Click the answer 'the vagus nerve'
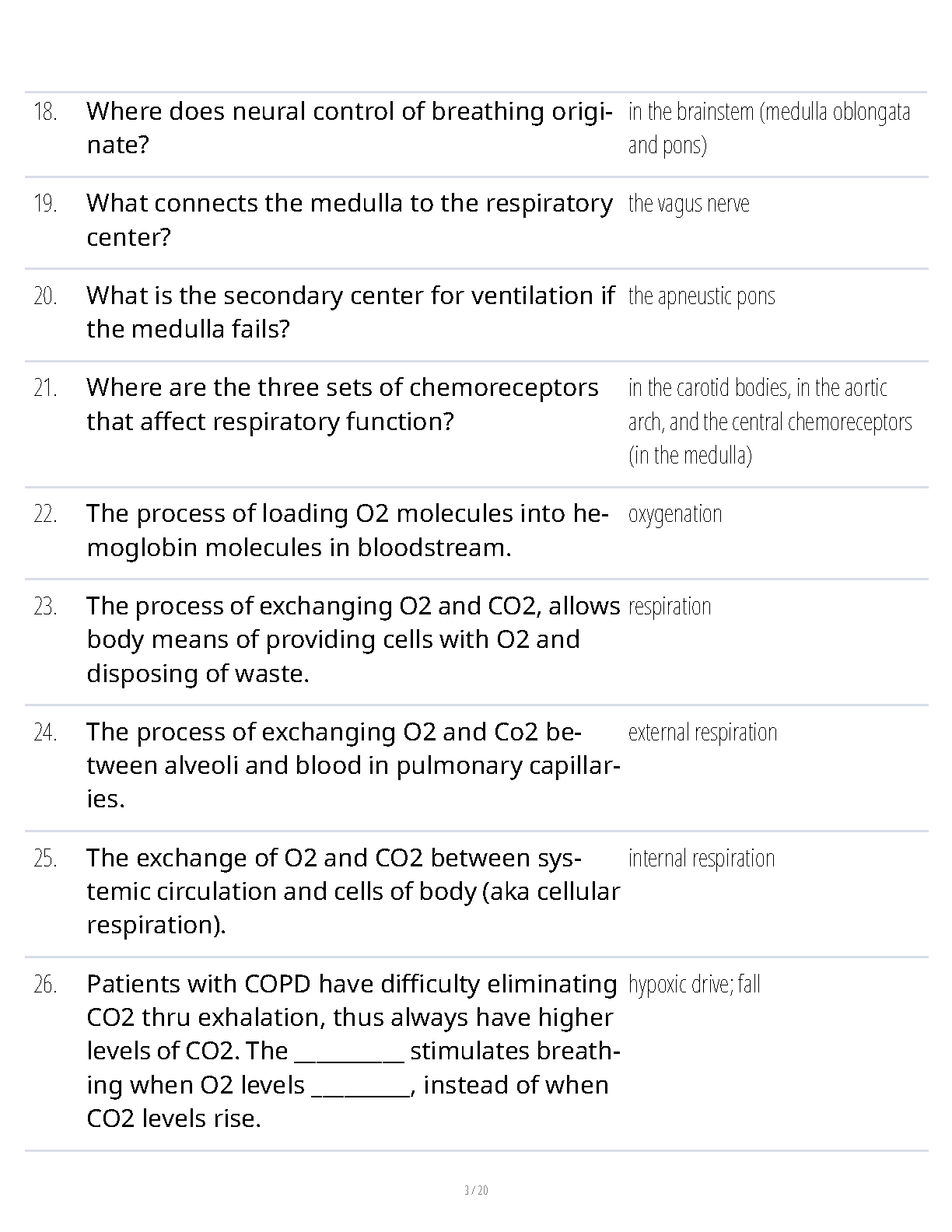 point(688,204)
